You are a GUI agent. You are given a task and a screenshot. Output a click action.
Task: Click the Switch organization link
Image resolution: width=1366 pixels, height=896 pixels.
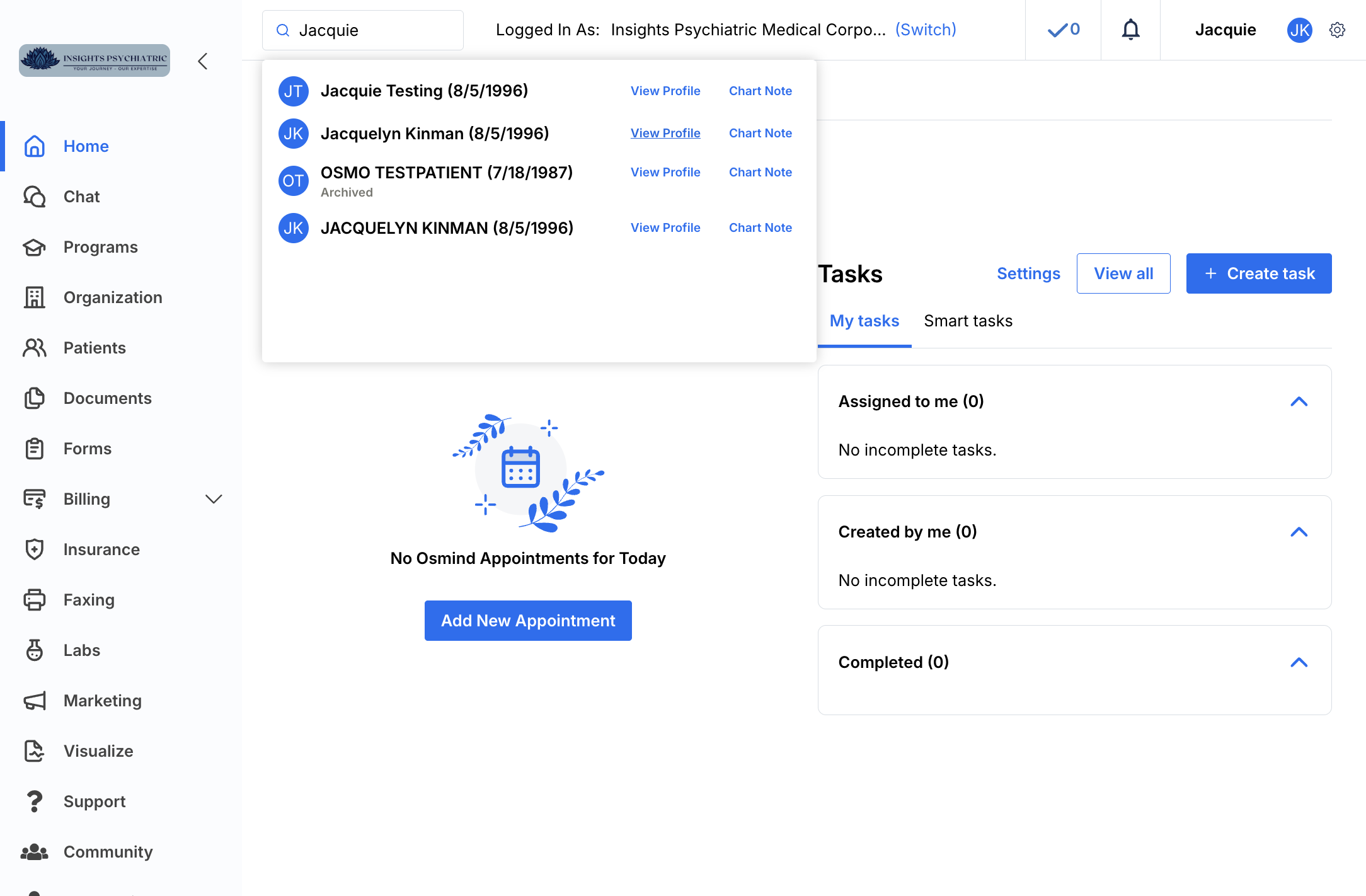(926, 30)
